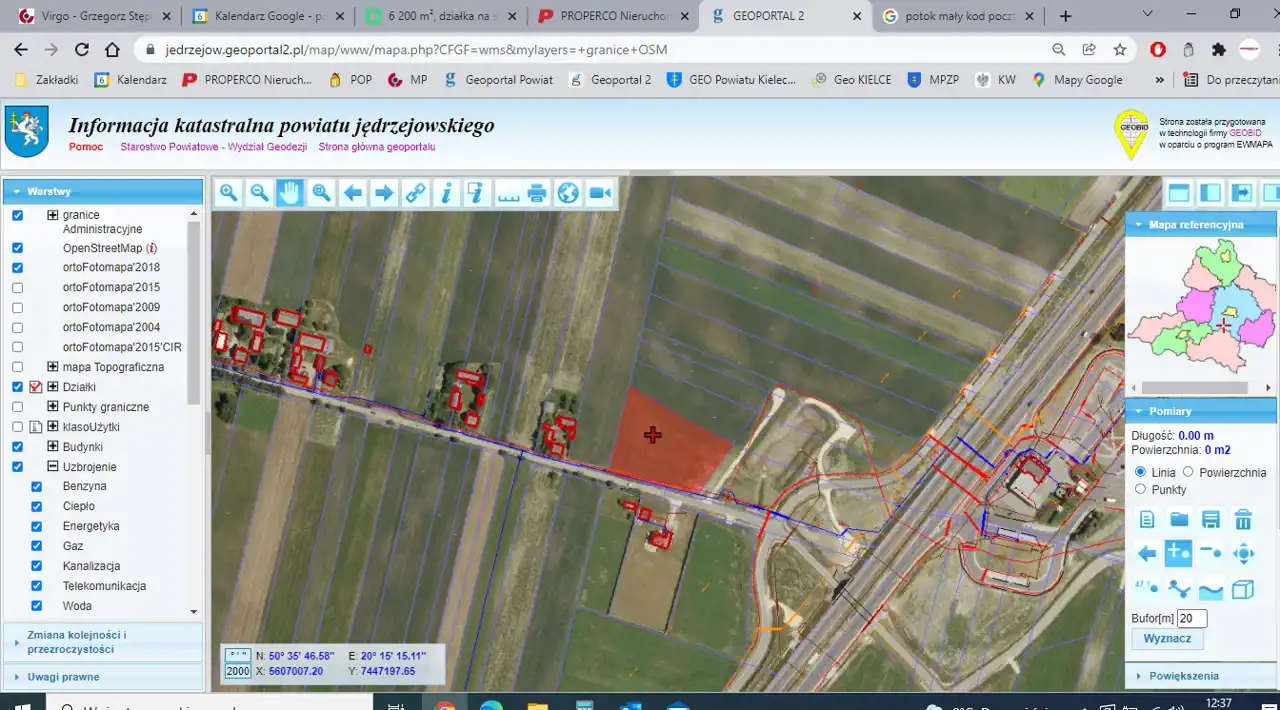This screenshot has width=1280, height=710.
Task: Open the Pomoc link in header
Action: (86, 147)
